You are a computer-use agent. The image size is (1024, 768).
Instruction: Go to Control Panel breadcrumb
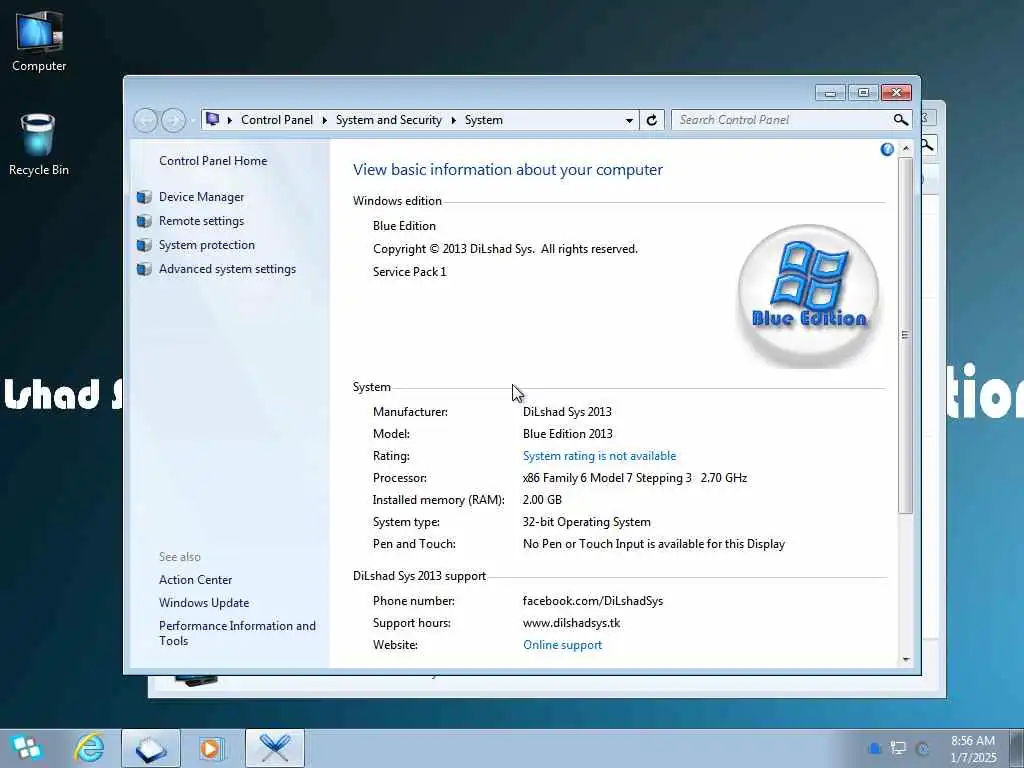coord(277,120)
